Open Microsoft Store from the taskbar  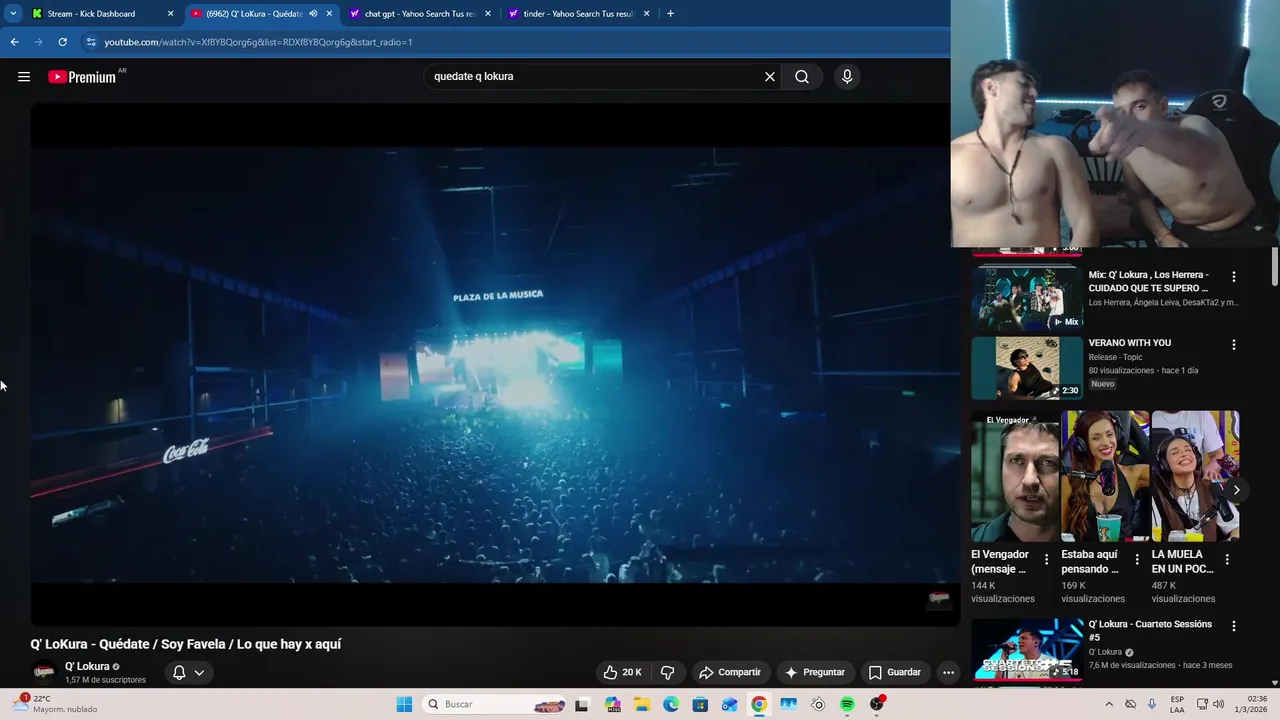tap(700, 704)
